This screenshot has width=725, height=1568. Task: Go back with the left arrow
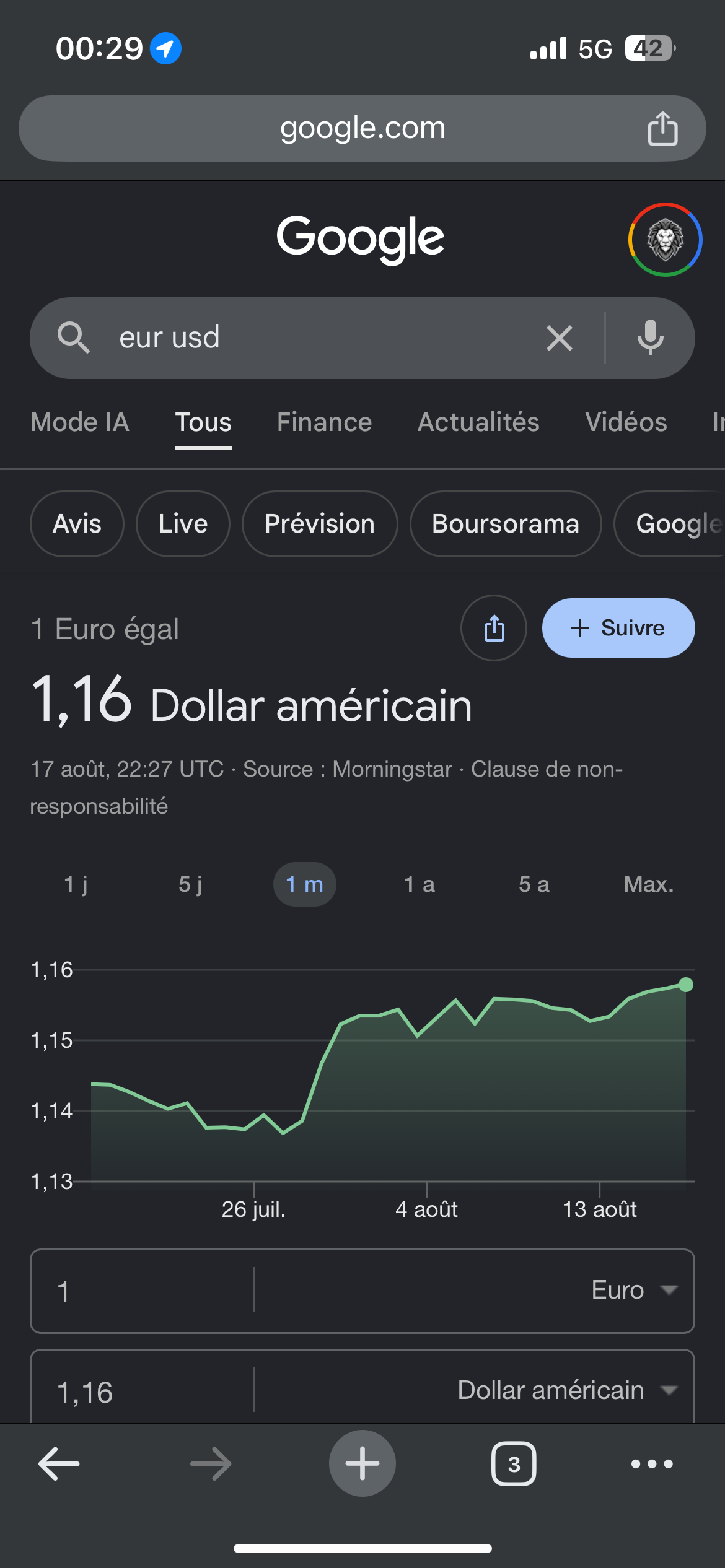[59, 1464]
